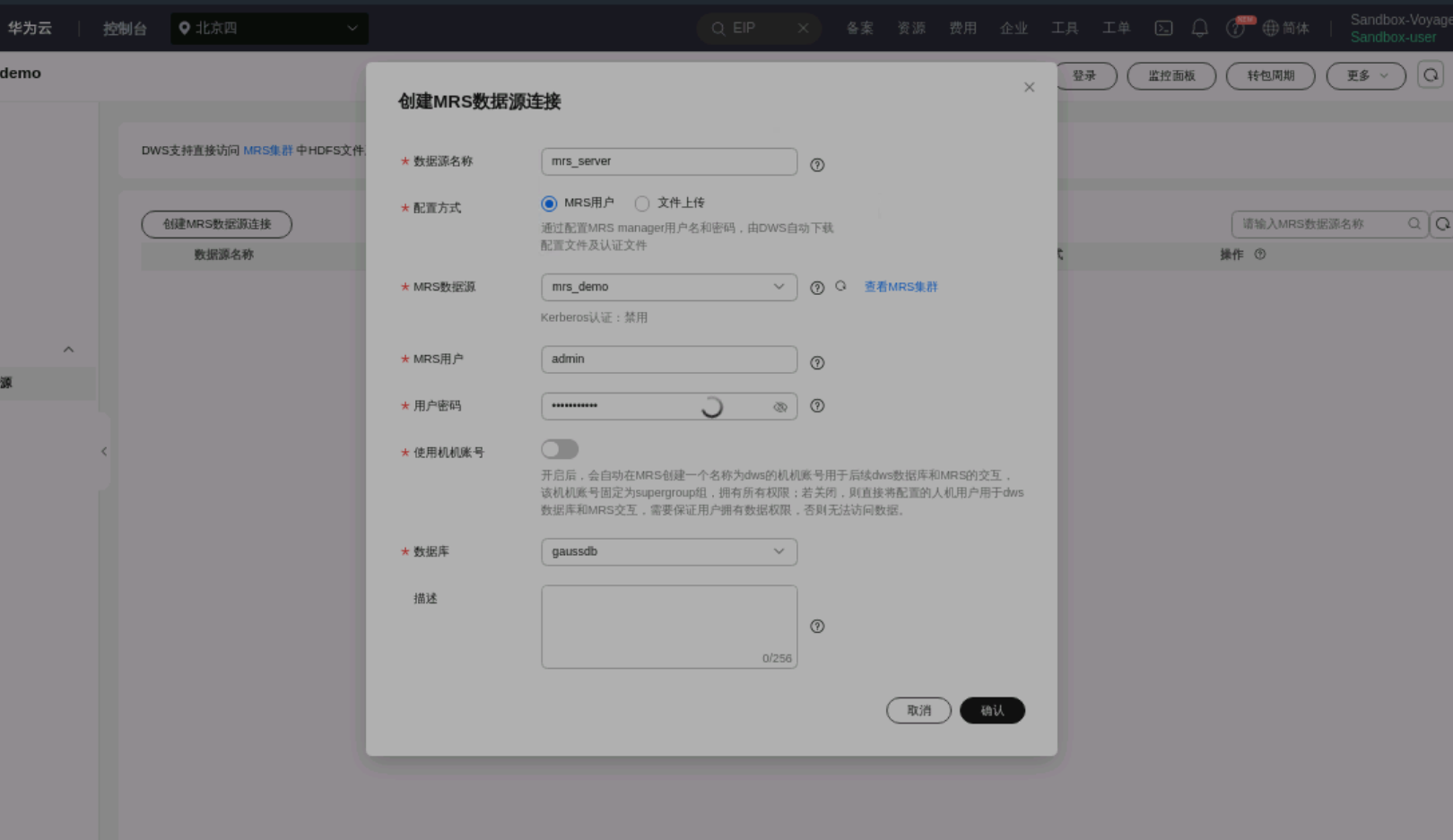Image resolution: width=1453 pixels, height=840 pixels.
Task: Open help for 描述 field
Action: (817, 627)
